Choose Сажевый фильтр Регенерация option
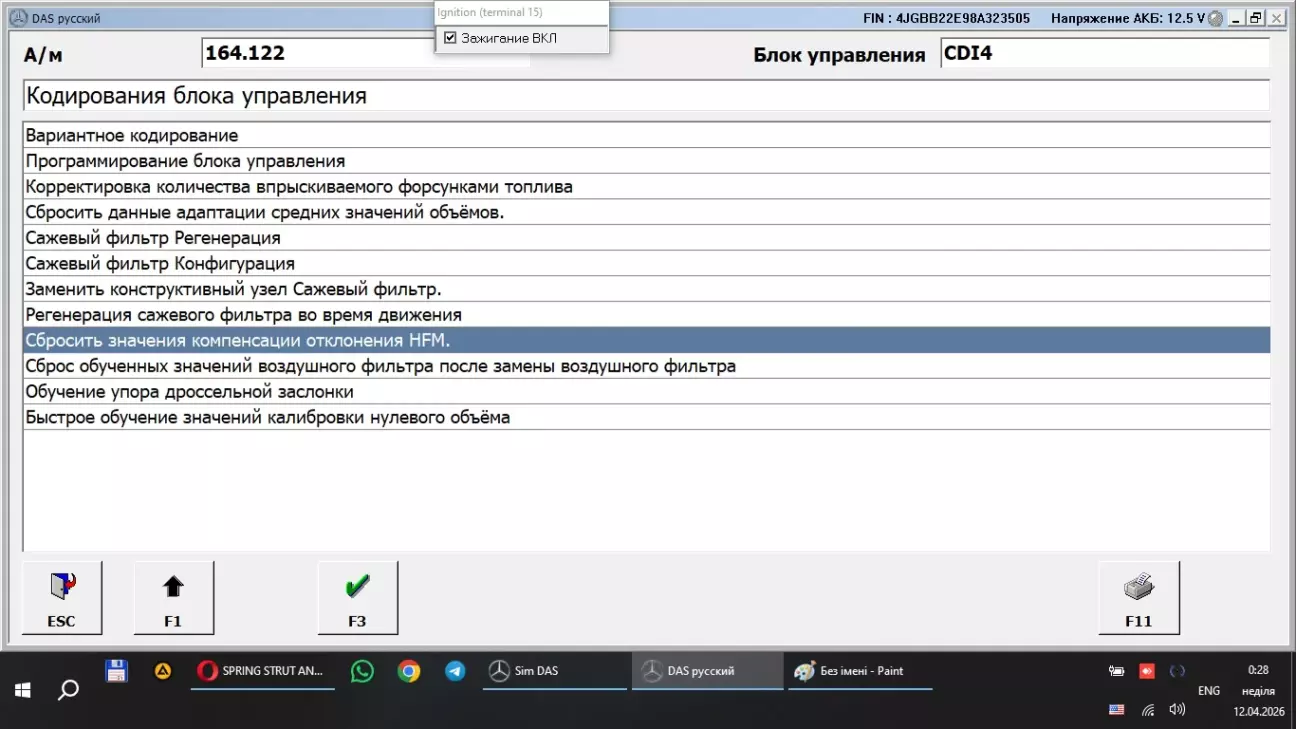The height and width of the screenshot is (729, 1296). coord(153,238)
